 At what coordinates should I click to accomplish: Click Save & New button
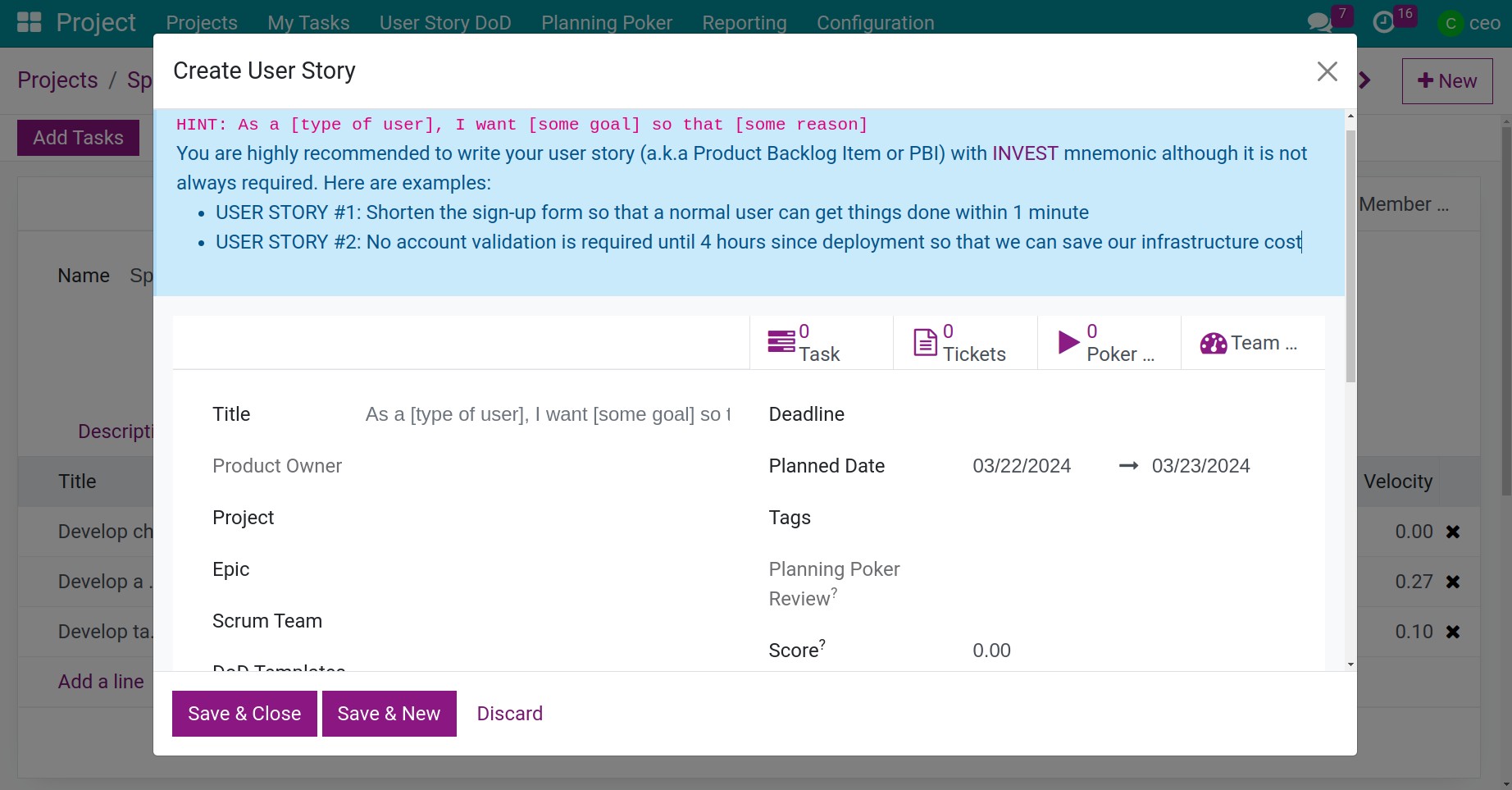pos(389,714)
